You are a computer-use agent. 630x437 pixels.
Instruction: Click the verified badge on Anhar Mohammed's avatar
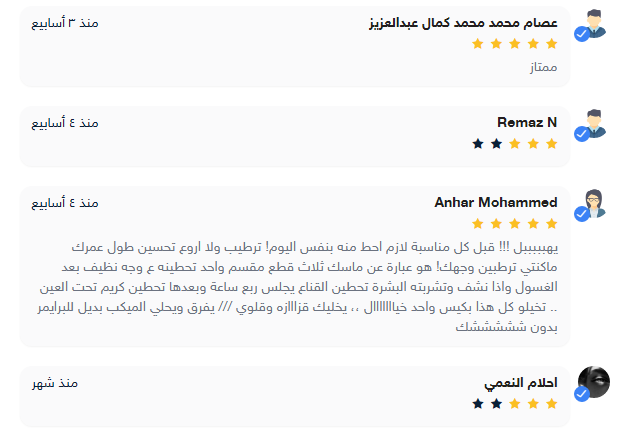581,214
